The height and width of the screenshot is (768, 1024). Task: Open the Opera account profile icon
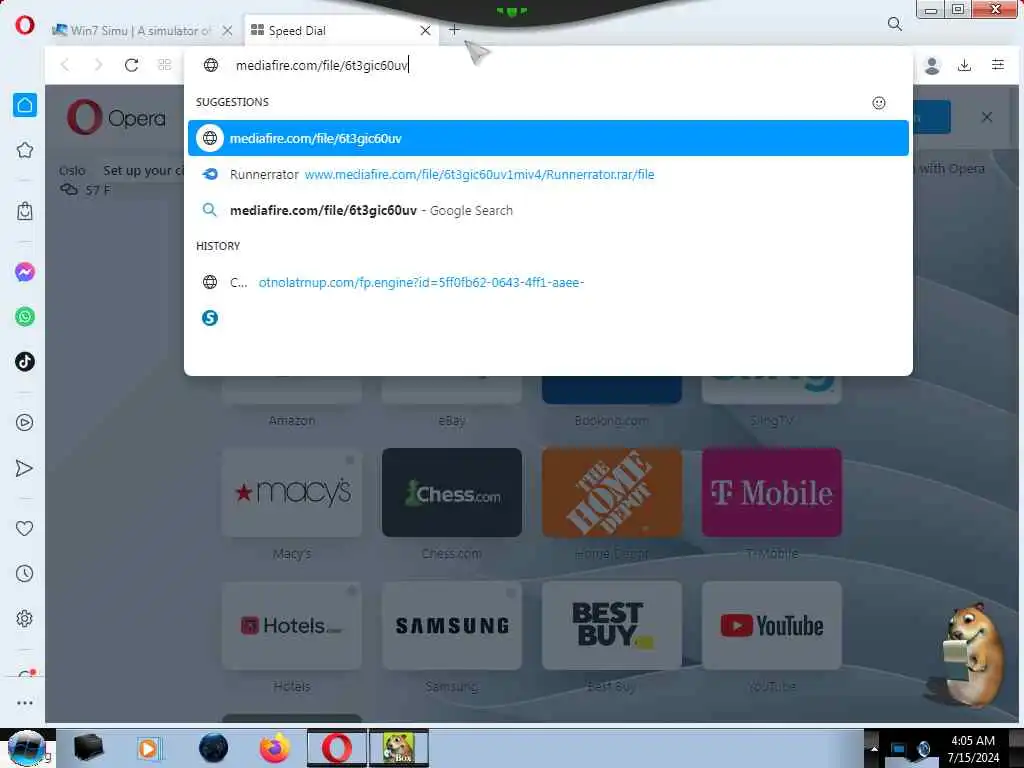[932, 65]
